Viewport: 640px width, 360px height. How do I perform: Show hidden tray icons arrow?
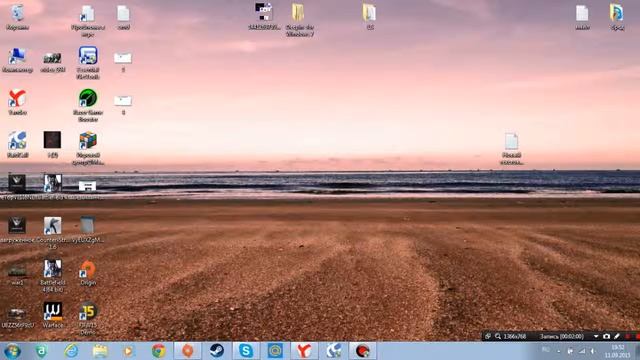[558, 351]
